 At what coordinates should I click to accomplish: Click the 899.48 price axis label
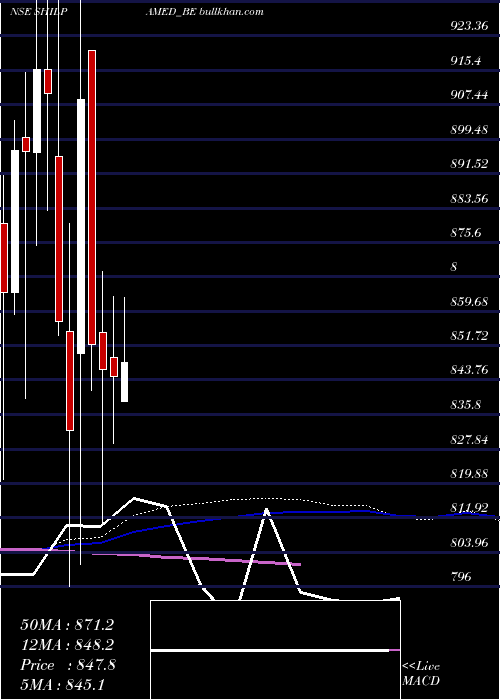coord(469,129)
